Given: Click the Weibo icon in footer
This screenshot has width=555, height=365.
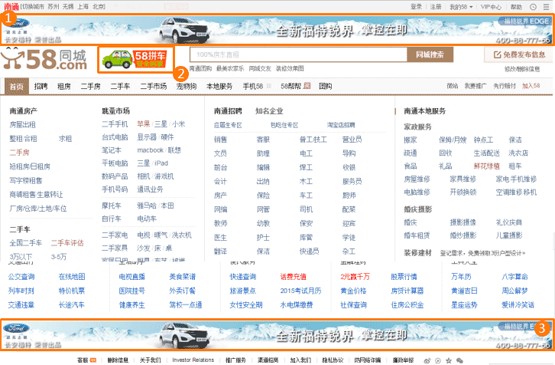Looking at the screenshot, I should tap(427, 361).
